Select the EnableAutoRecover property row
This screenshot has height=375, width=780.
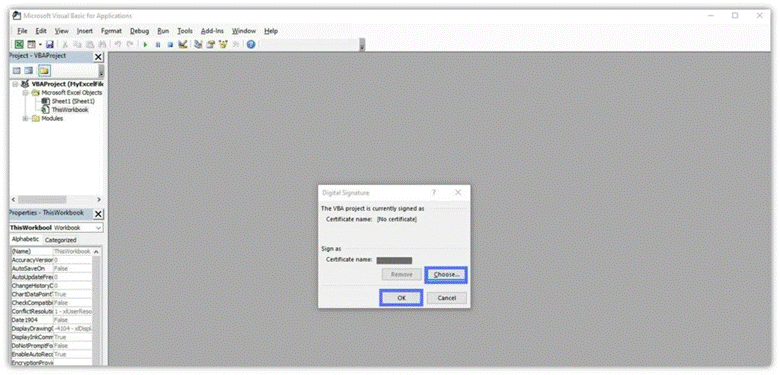[51, 354]
